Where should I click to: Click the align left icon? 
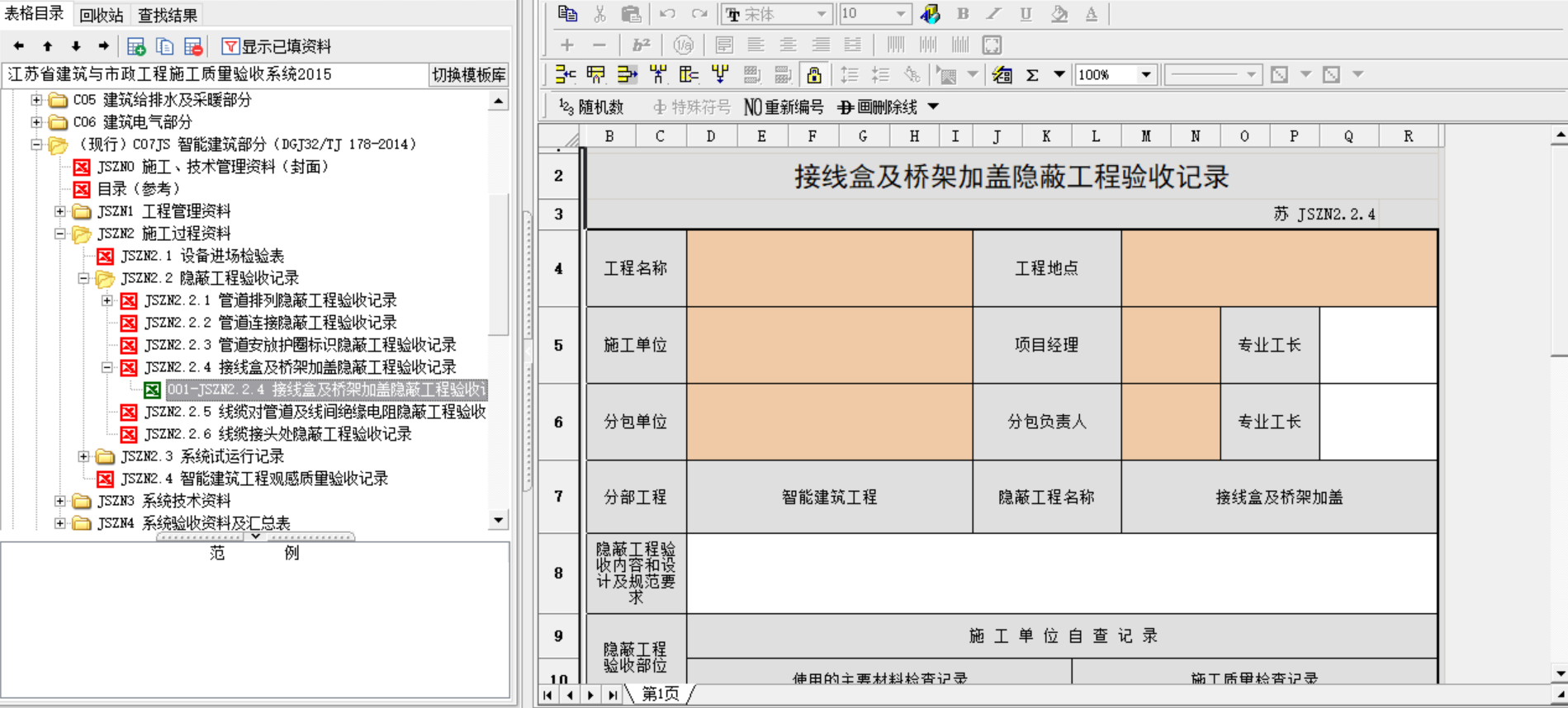(x=756, y=45)
